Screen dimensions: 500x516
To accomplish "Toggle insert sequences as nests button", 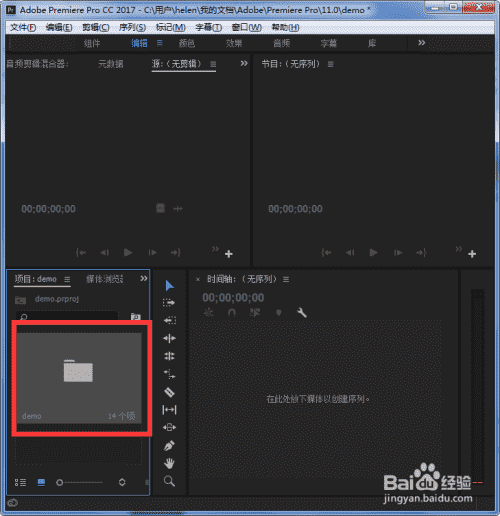I will (209, 312).
